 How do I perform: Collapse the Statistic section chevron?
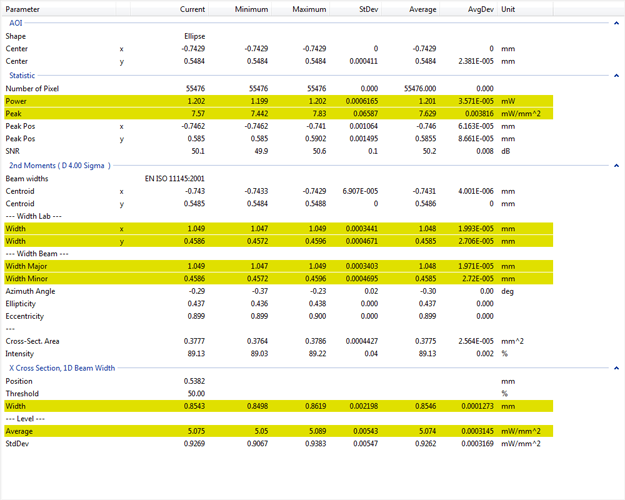click(x=616, y=75)
